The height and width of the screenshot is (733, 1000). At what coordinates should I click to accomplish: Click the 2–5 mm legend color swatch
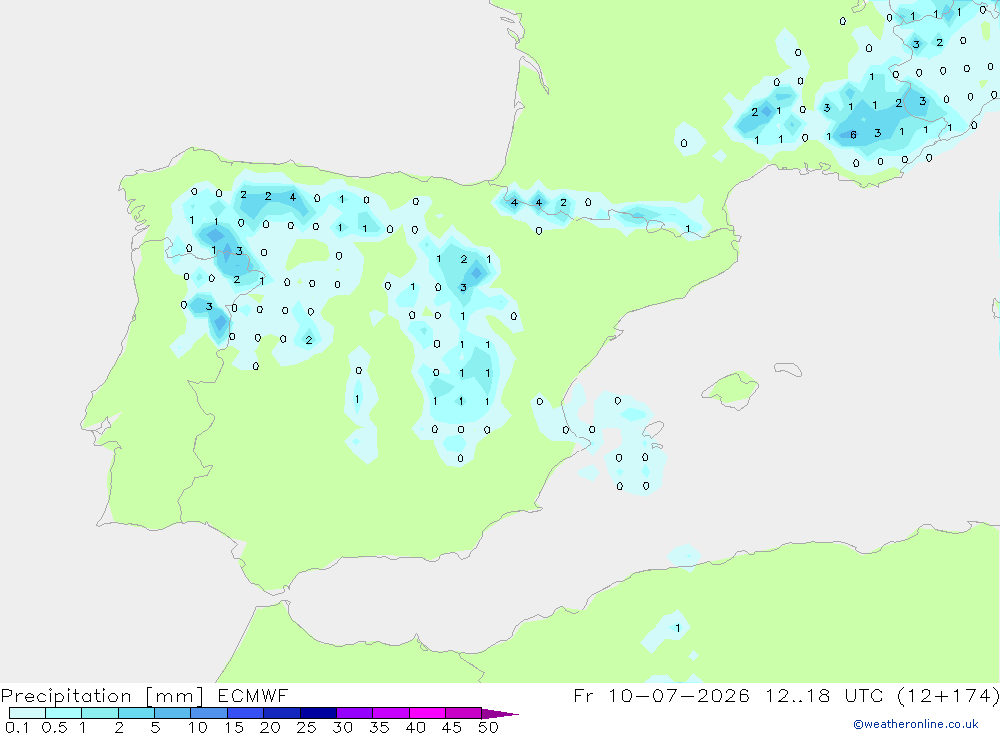[x=136, y=713]
